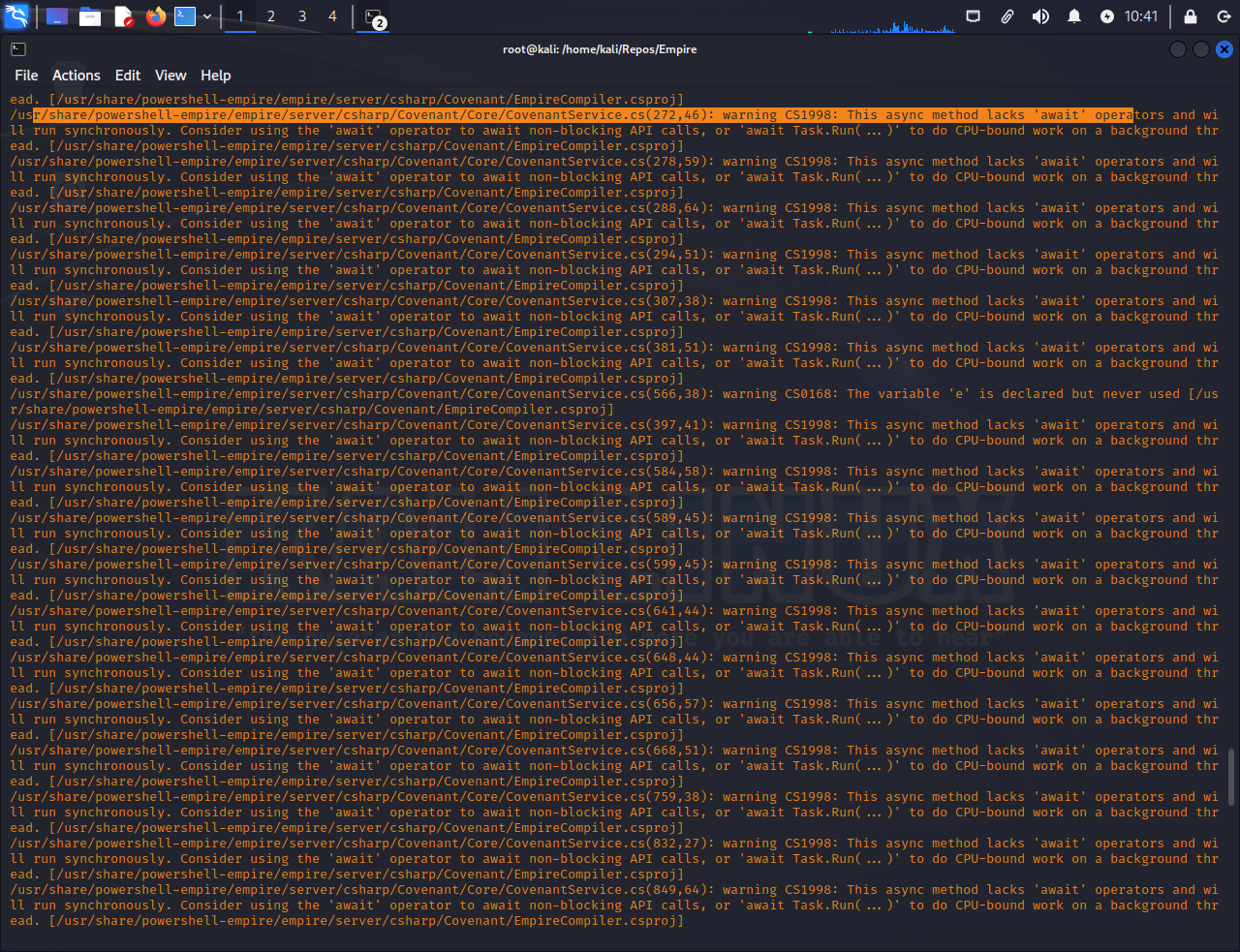Open the notifications bell icon
1240x952 pixels.
tap(1074, 16)
